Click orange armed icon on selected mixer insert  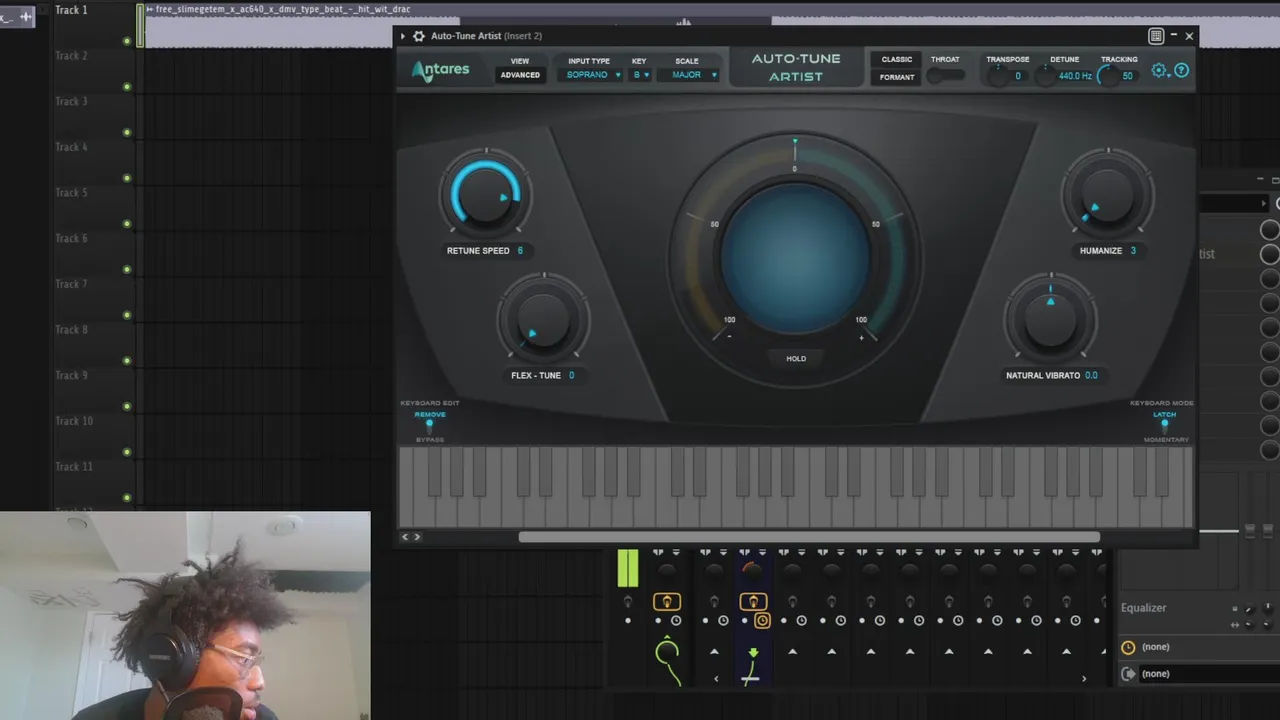tap(753, 602)
